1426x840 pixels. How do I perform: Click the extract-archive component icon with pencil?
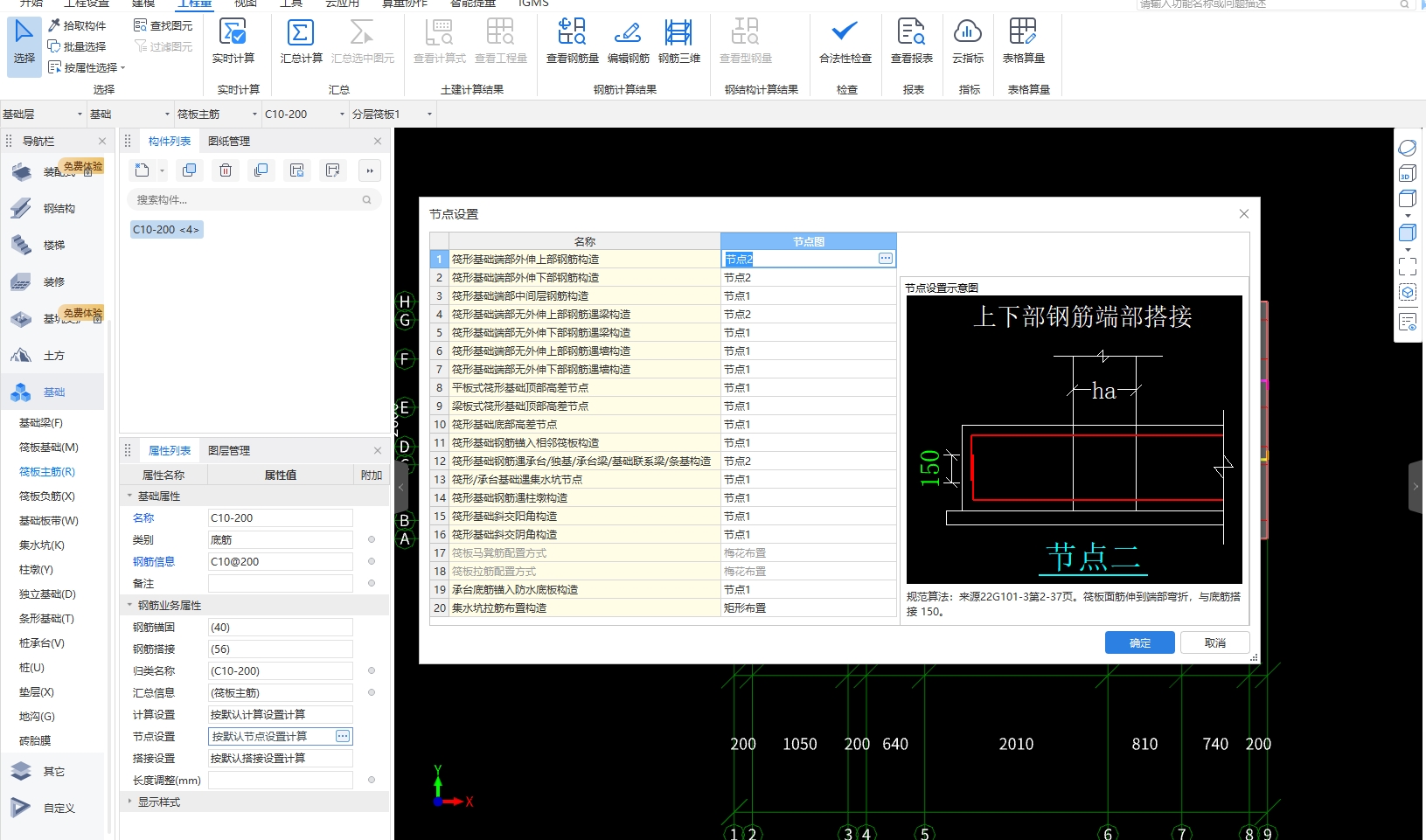[333, 170]
